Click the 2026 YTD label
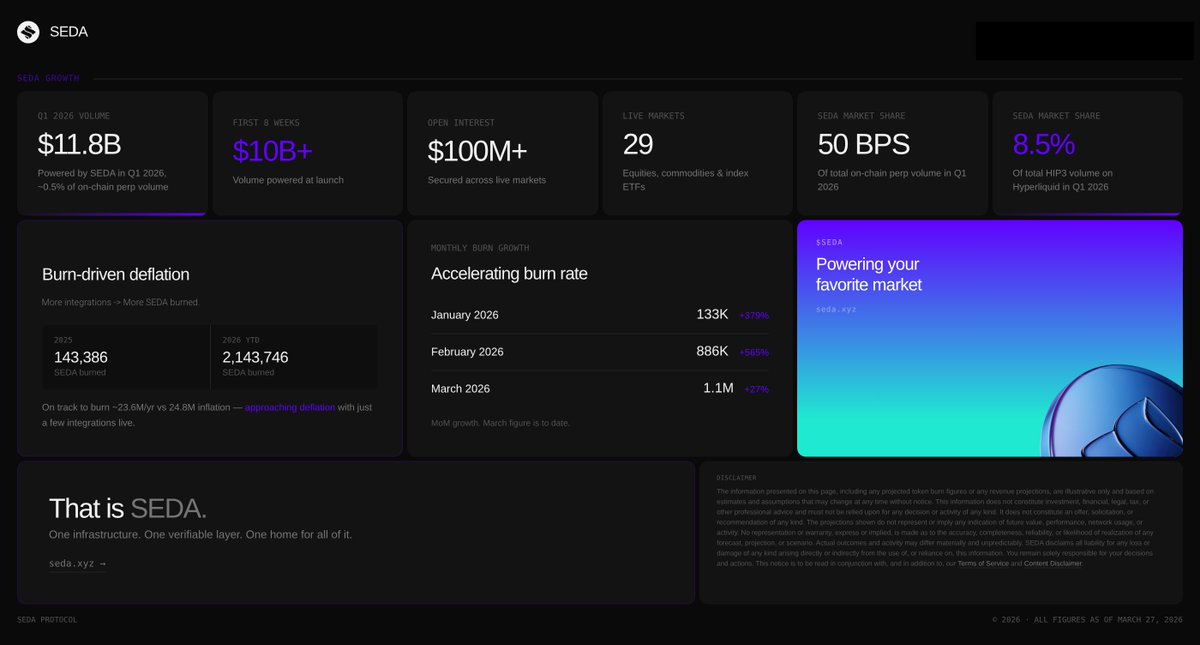1200x645 pixels. [x=241, y=340]
